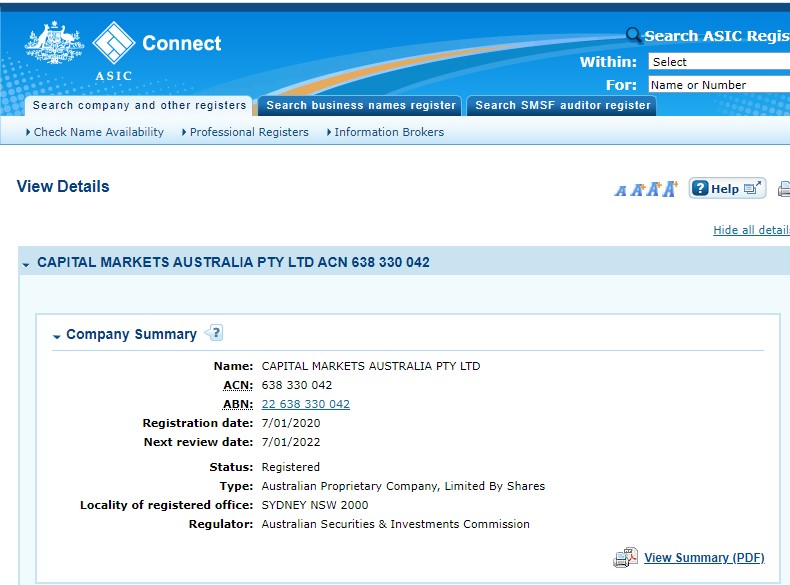
Task: Click the name value CAPITAL MARKETS AUSTRALIA PTY LTD
Action: tap(371, 366)
